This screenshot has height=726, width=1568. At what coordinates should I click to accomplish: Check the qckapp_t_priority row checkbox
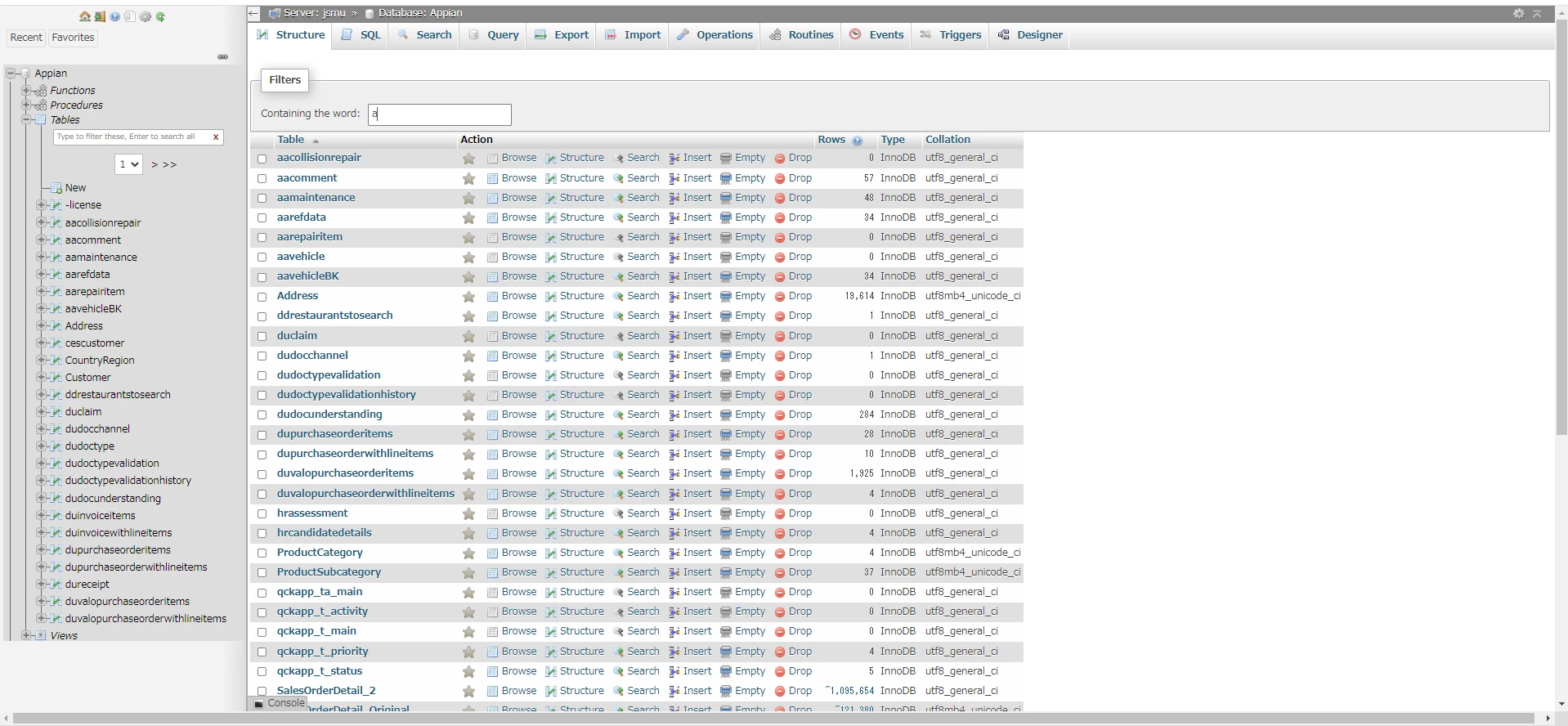262,652
